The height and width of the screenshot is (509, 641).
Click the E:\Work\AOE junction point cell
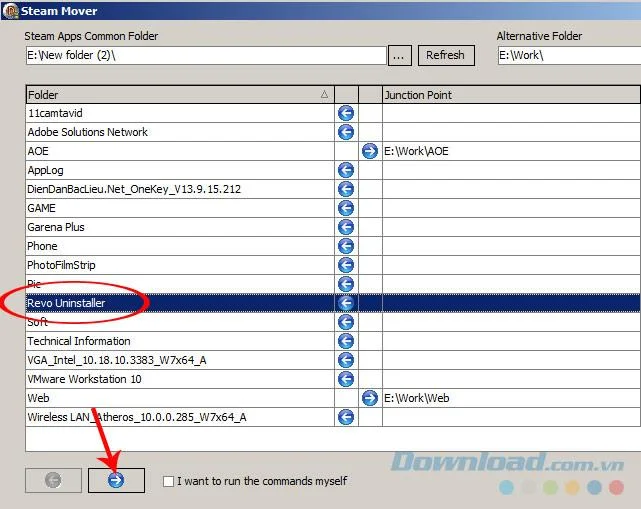point(511,151)
